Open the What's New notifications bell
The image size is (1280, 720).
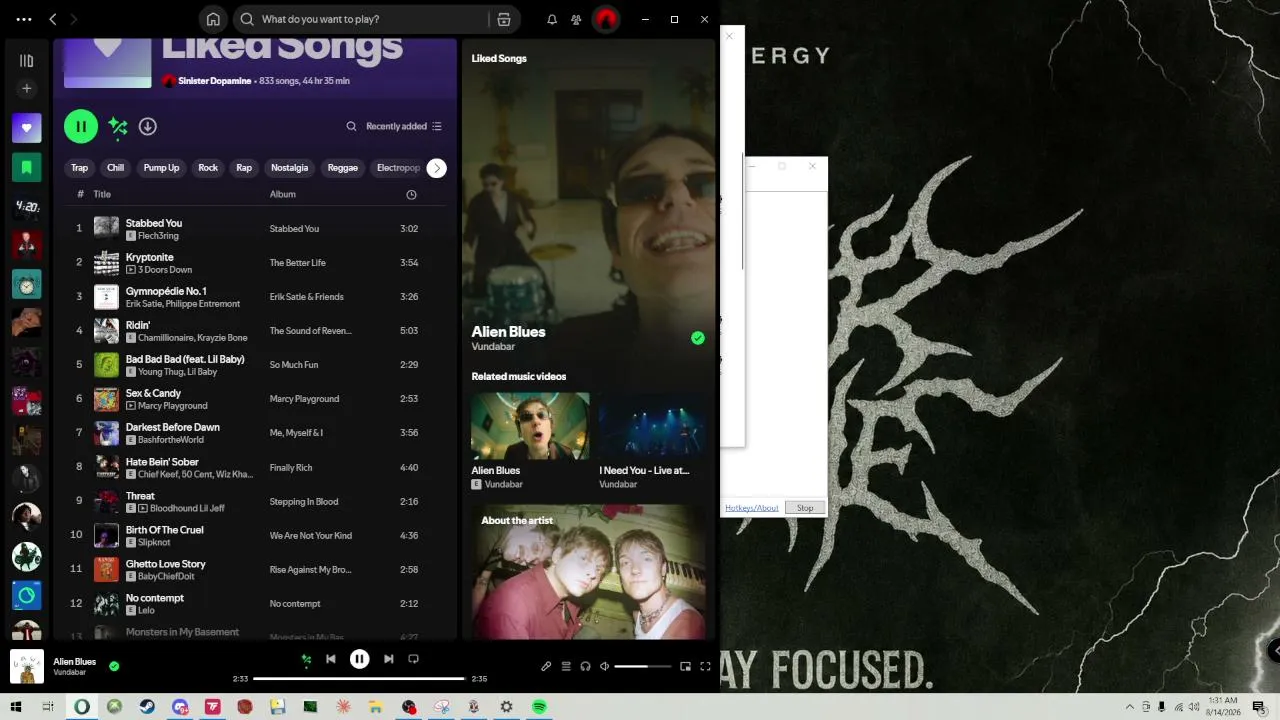pyautogui.click(x=552, y=19)
